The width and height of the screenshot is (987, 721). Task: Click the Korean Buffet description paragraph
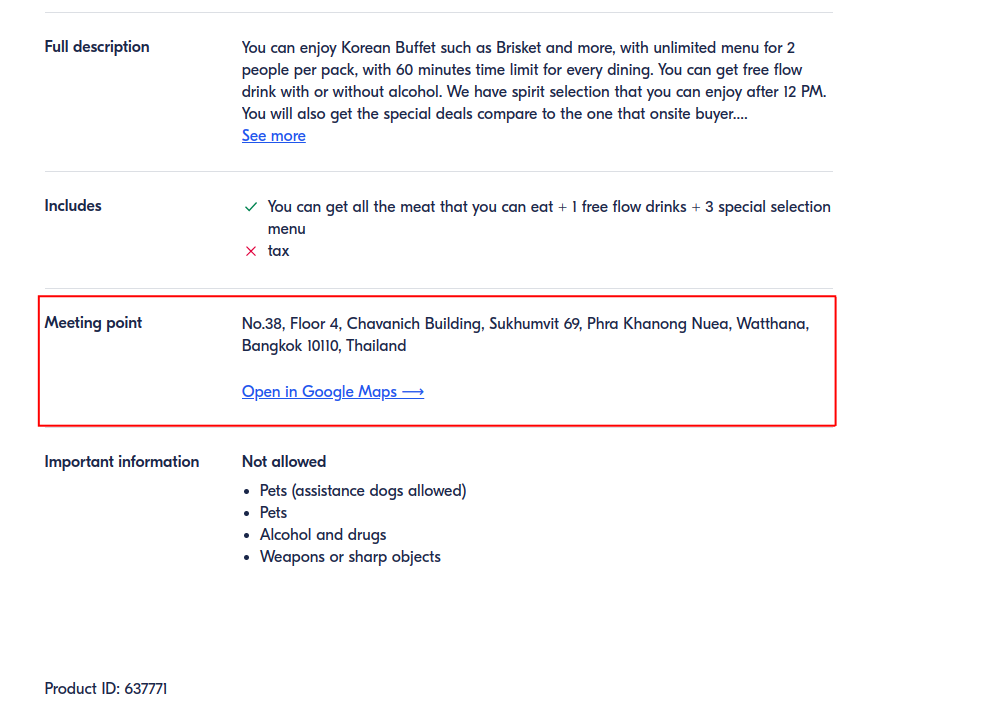[533, 81]
